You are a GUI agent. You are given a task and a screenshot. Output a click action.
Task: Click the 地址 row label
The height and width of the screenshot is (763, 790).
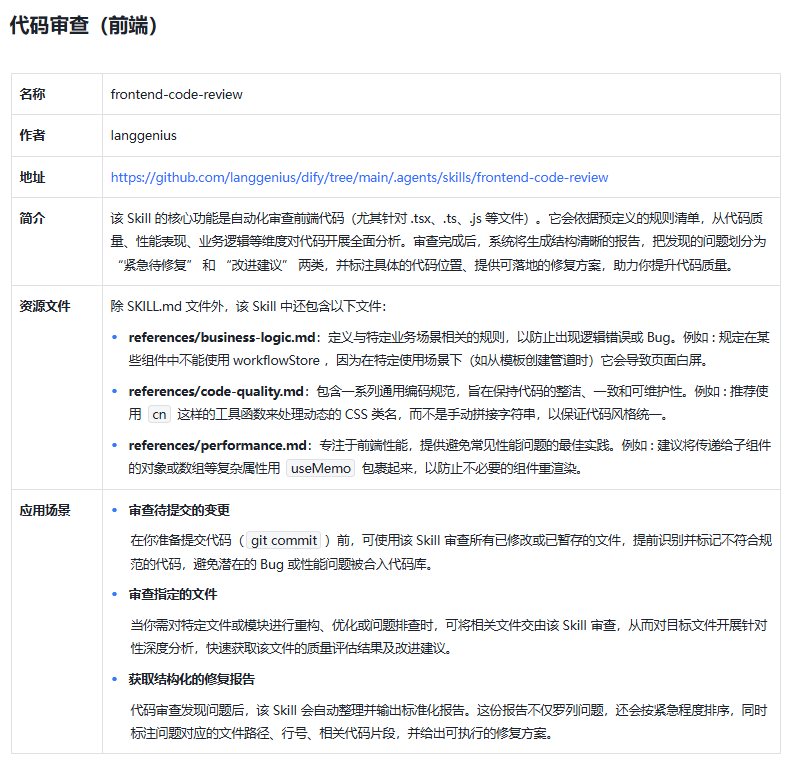32,177
